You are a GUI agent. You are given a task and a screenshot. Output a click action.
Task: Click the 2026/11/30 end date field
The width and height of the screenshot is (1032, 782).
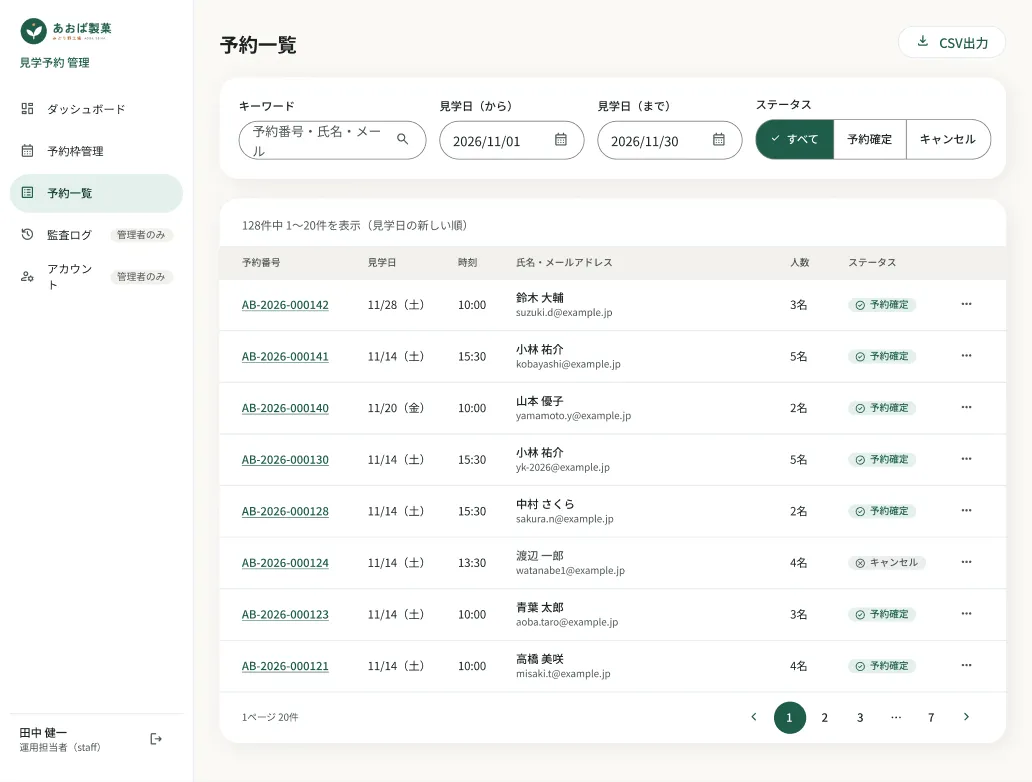pyautogui.click(x=669, y=140)
